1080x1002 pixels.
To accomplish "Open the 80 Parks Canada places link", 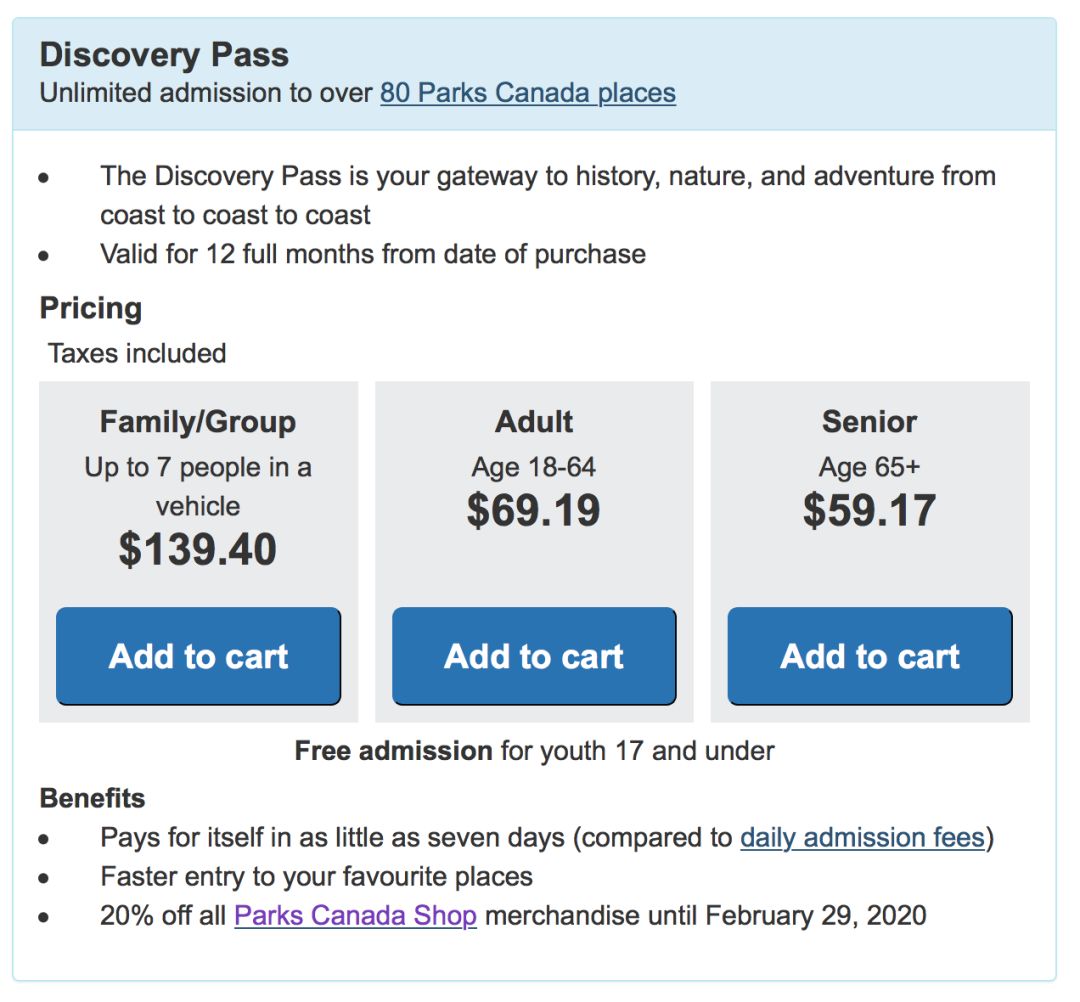I will pyautogui.click(x=527, y=93).
